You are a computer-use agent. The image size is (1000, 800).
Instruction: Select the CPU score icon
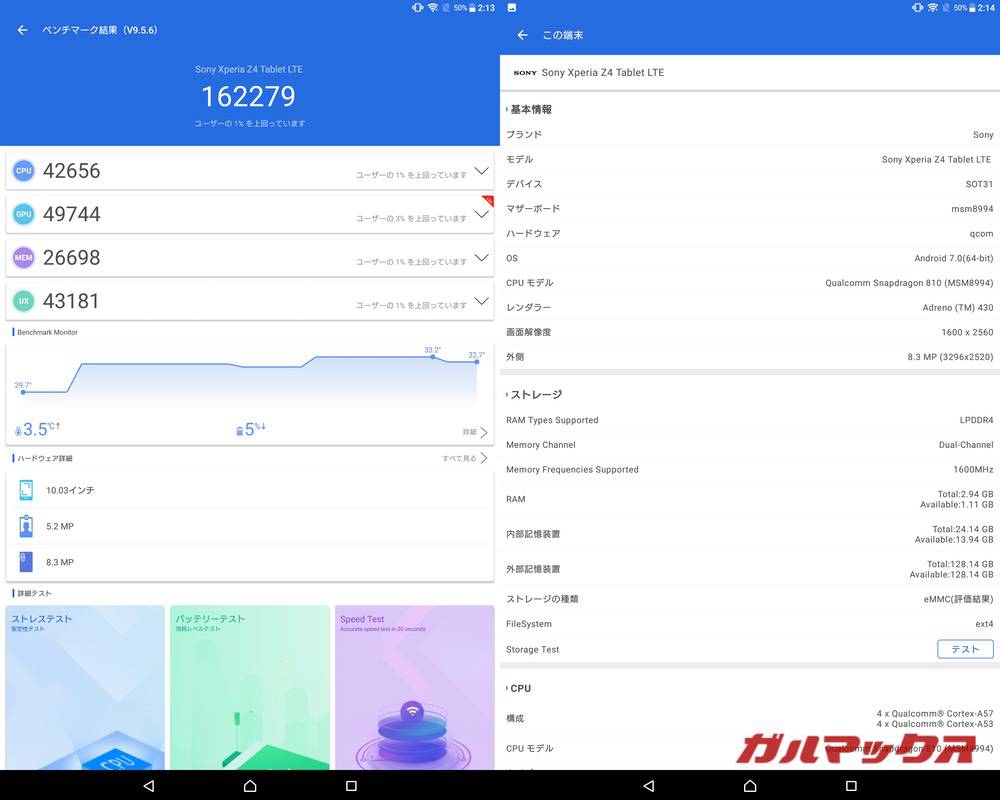23,170
